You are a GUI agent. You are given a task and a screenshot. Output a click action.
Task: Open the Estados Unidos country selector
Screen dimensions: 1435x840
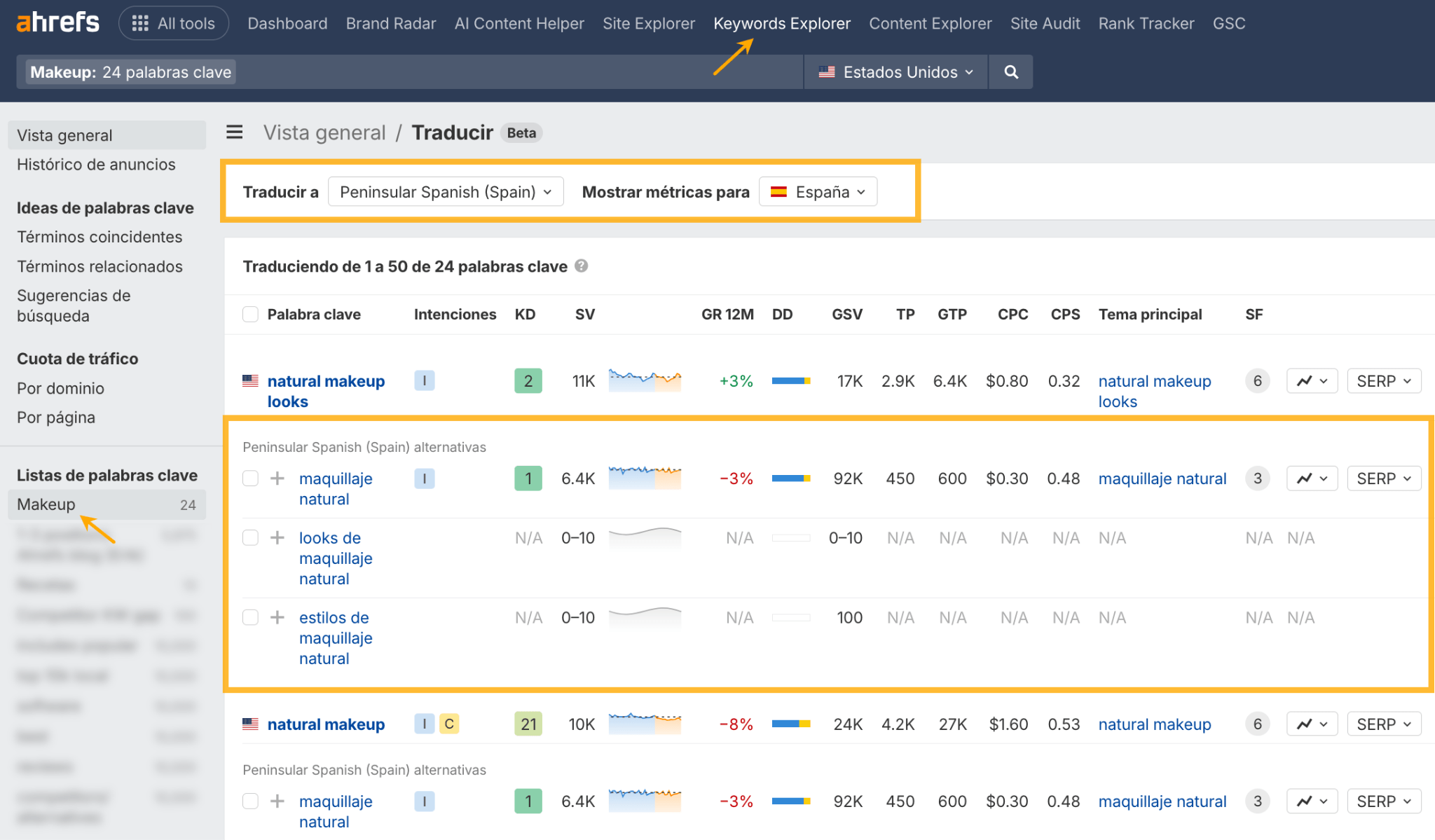click(x=895, y=71)
